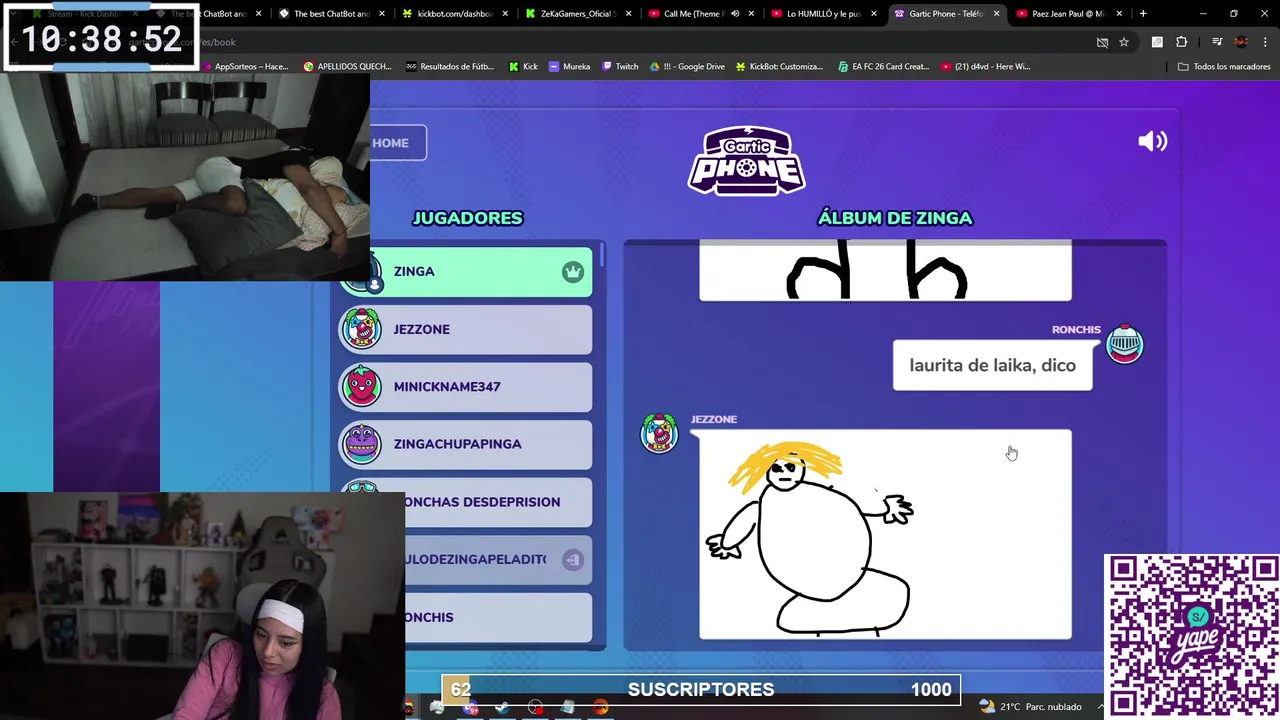Open the browser extensions puzzle icon
The height and width of the screenshot is (720, 1280).
point(1182,42)
